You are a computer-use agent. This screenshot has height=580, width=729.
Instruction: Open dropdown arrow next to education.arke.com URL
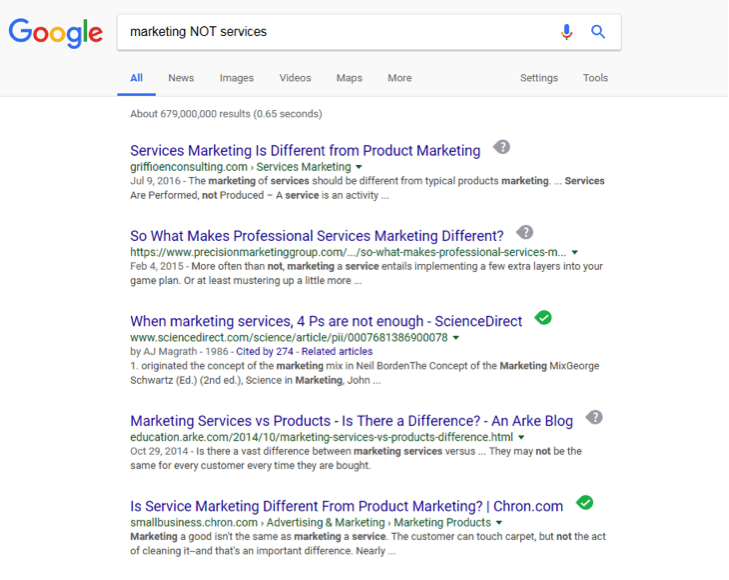[522, 438]
